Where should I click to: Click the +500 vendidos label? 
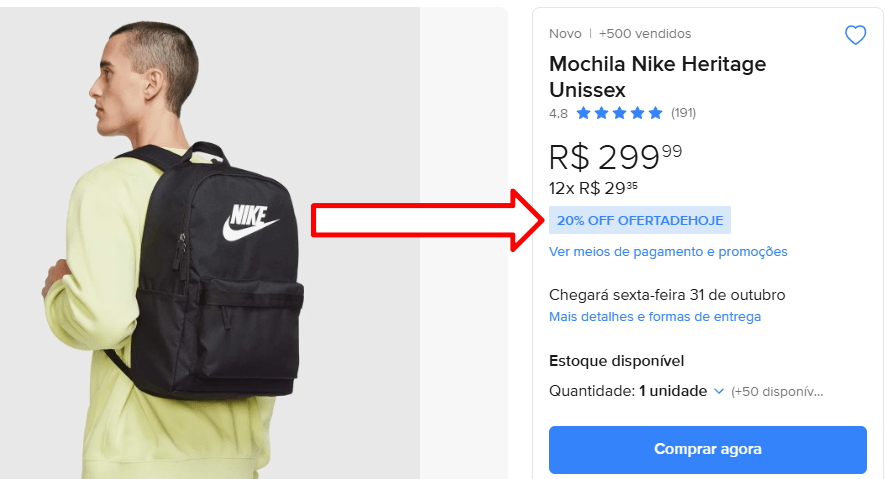pos(645,34)
